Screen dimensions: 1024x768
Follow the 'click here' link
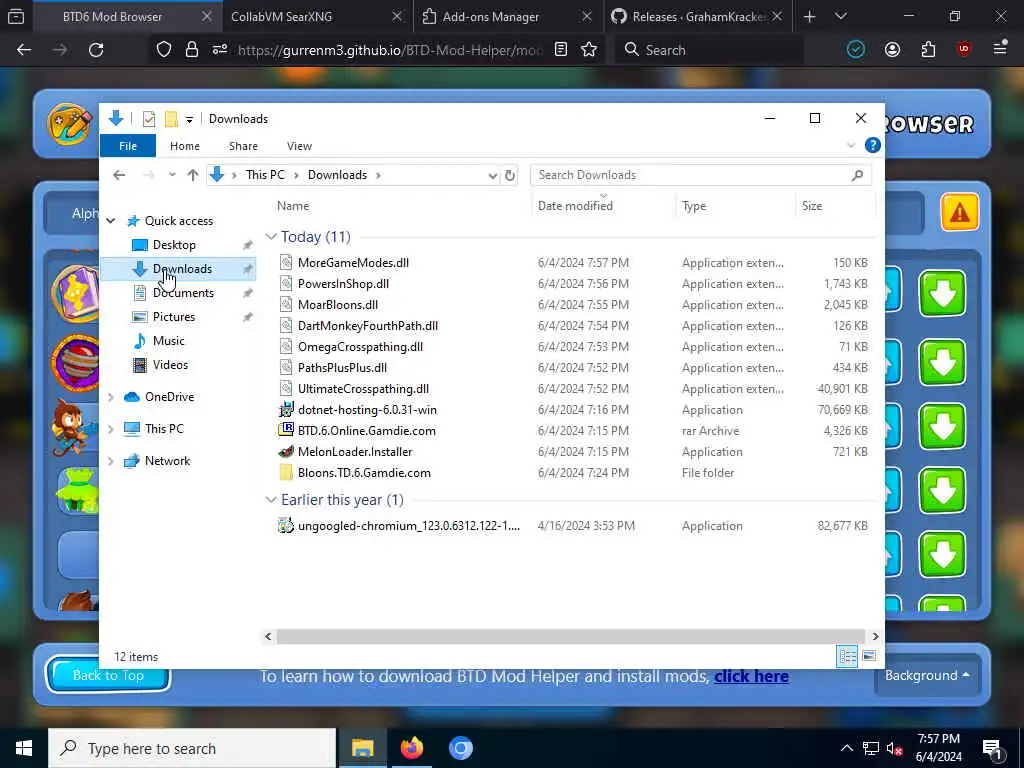[751, 677]
